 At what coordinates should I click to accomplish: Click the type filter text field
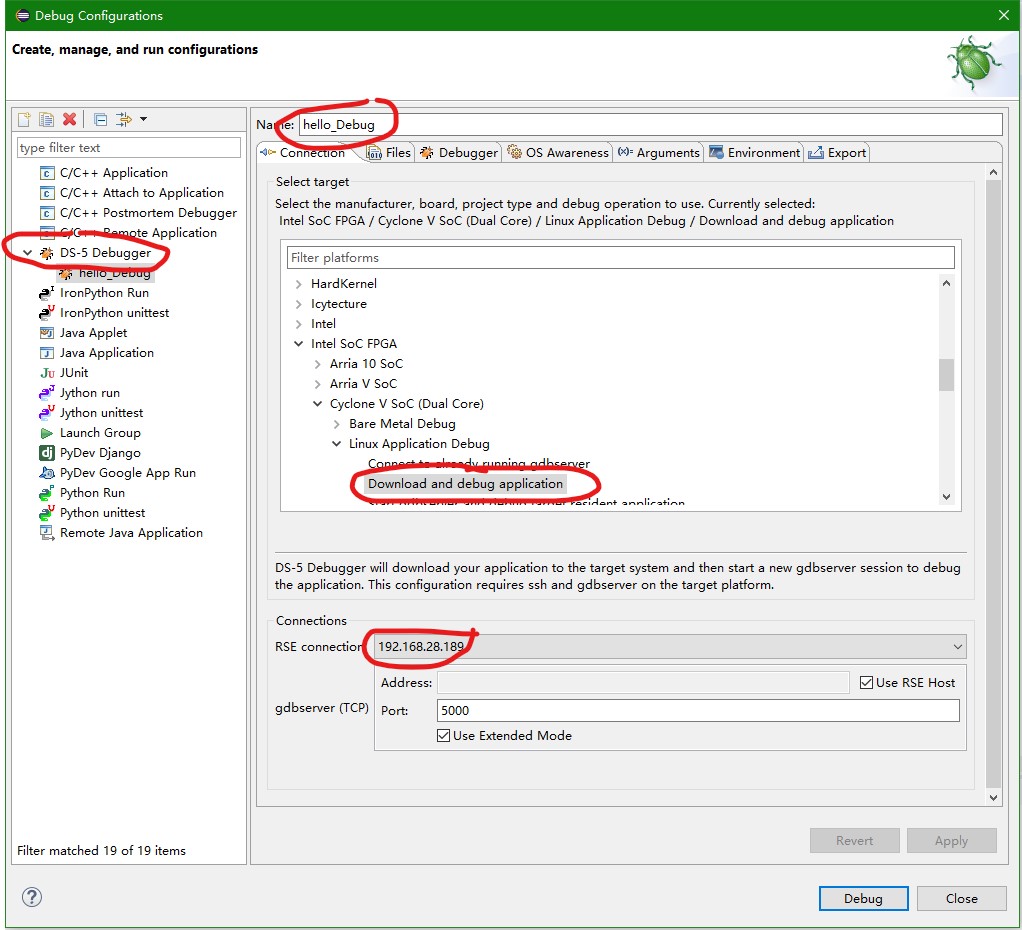click(128, 148)
